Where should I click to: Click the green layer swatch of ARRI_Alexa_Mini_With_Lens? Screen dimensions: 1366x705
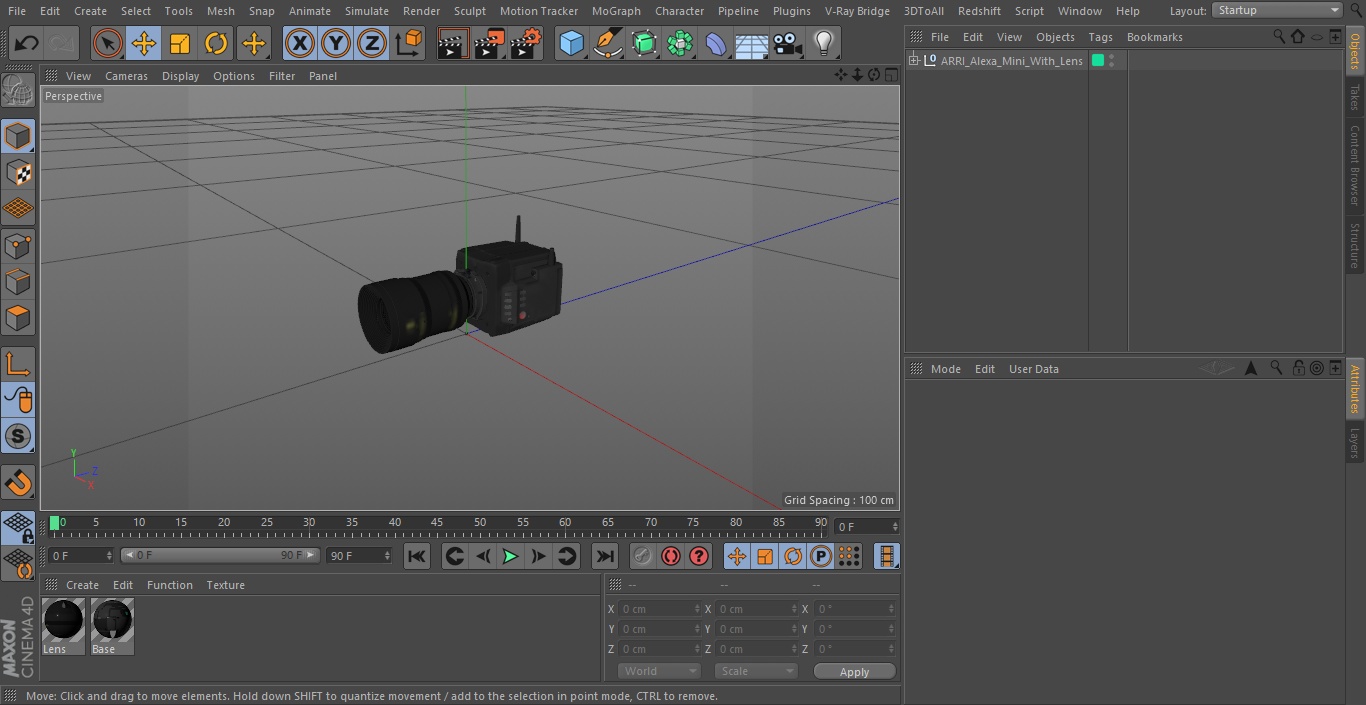[x=1098, y=61]
